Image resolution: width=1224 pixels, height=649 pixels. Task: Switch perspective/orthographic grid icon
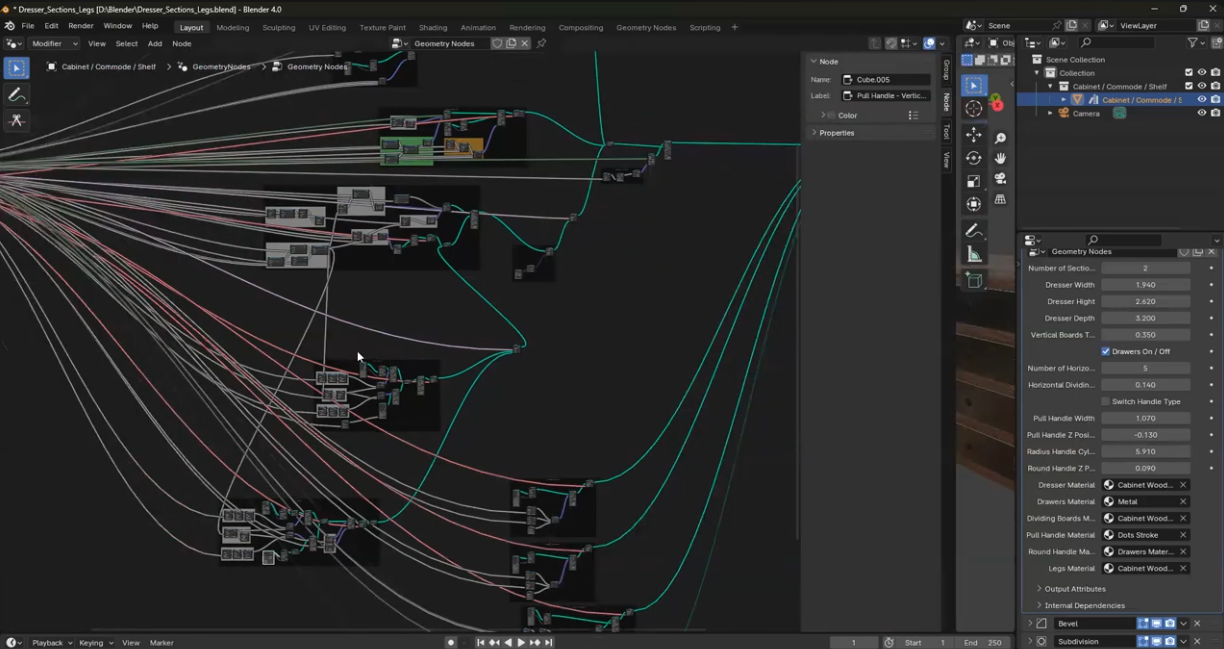click(x=1000, y=200)
